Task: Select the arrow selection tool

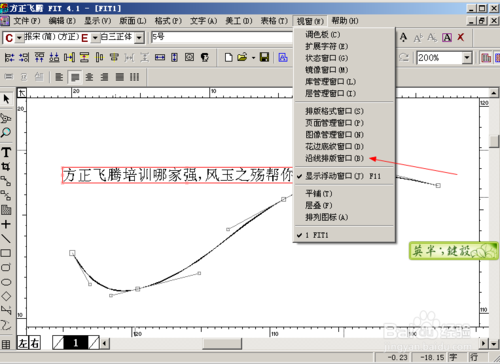Action: [6, 99]
